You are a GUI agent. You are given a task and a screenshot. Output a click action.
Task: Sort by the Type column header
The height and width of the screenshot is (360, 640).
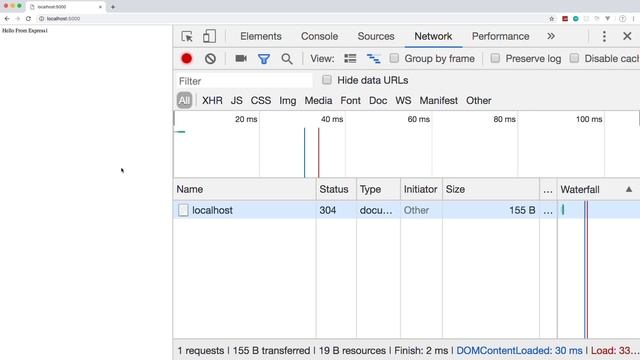[378, 189]
